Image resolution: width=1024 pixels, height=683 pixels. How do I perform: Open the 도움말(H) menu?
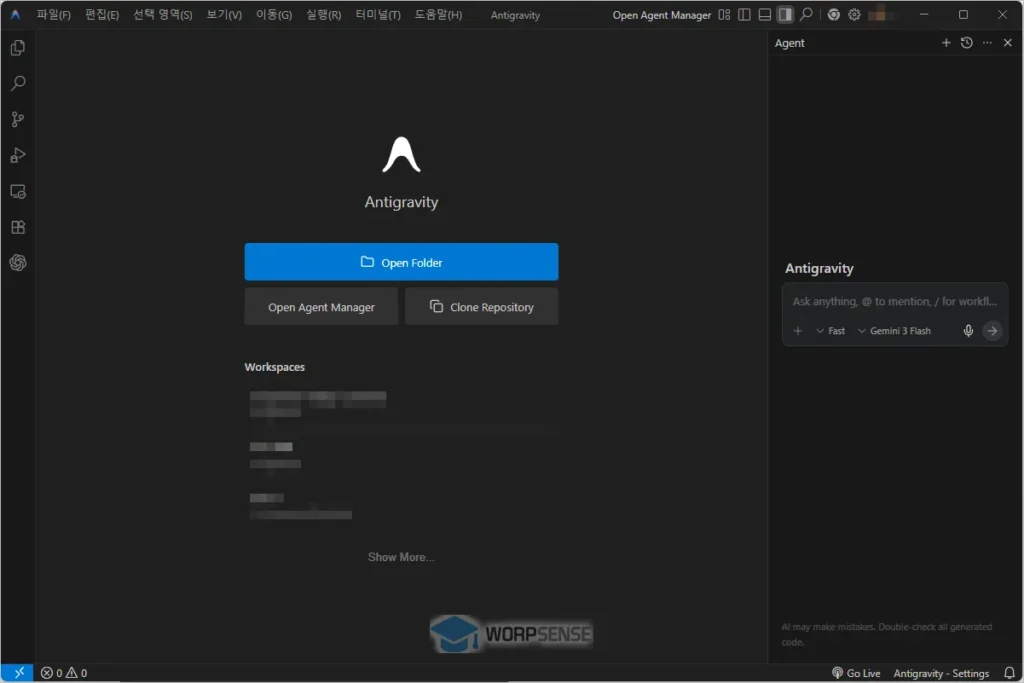tap(438, 14)
